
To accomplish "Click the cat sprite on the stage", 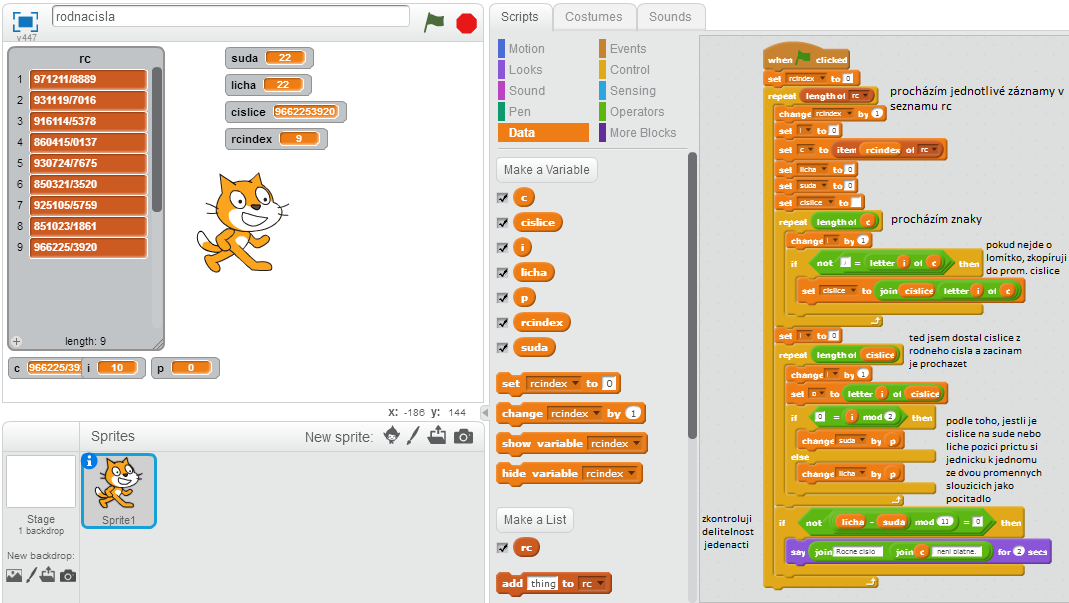I will [x=241, y=222].
